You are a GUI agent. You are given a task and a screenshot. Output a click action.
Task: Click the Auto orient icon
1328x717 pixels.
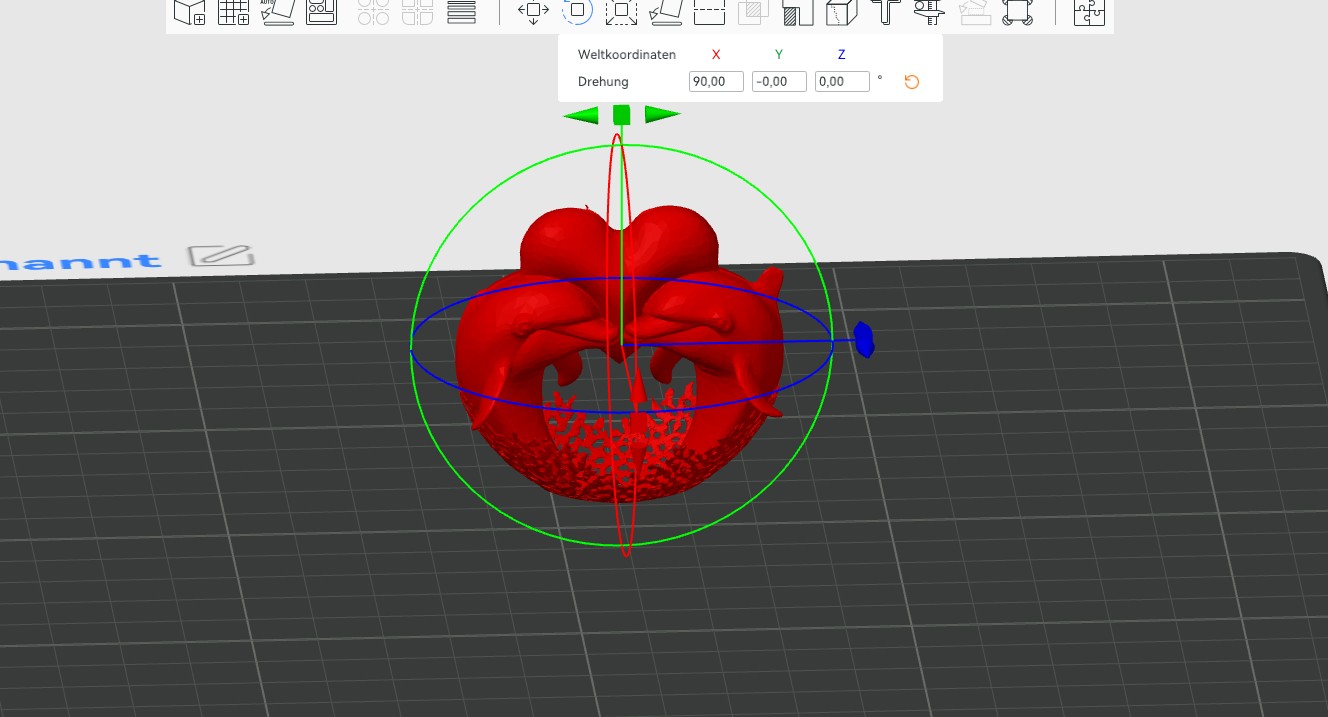pos(278,12)
